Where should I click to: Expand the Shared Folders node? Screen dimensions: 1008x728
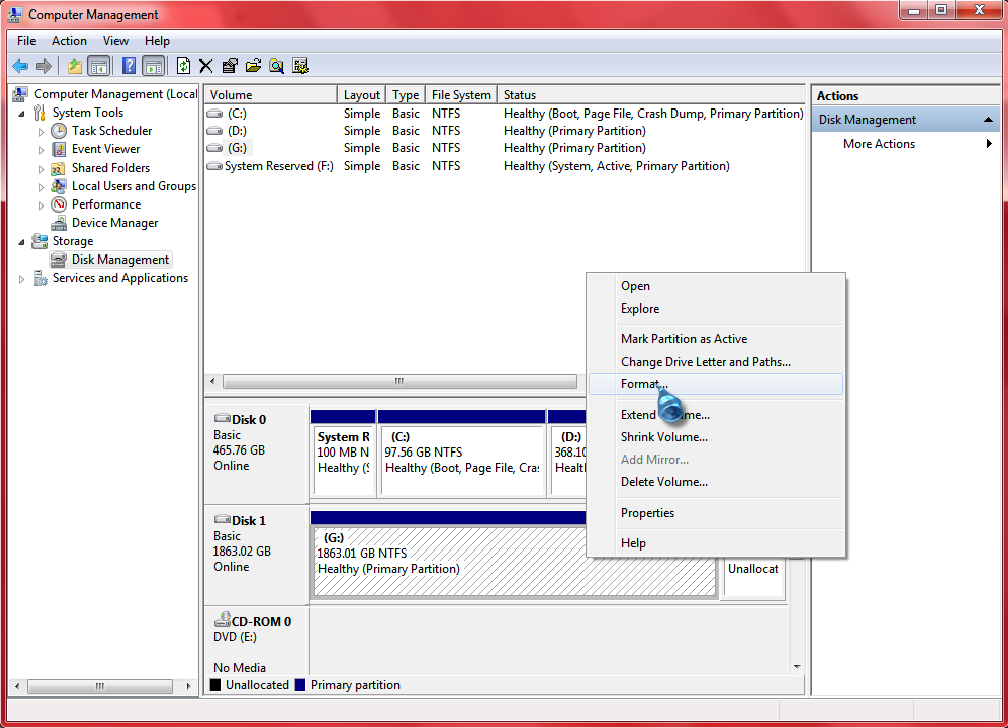(x=41, y=168)
